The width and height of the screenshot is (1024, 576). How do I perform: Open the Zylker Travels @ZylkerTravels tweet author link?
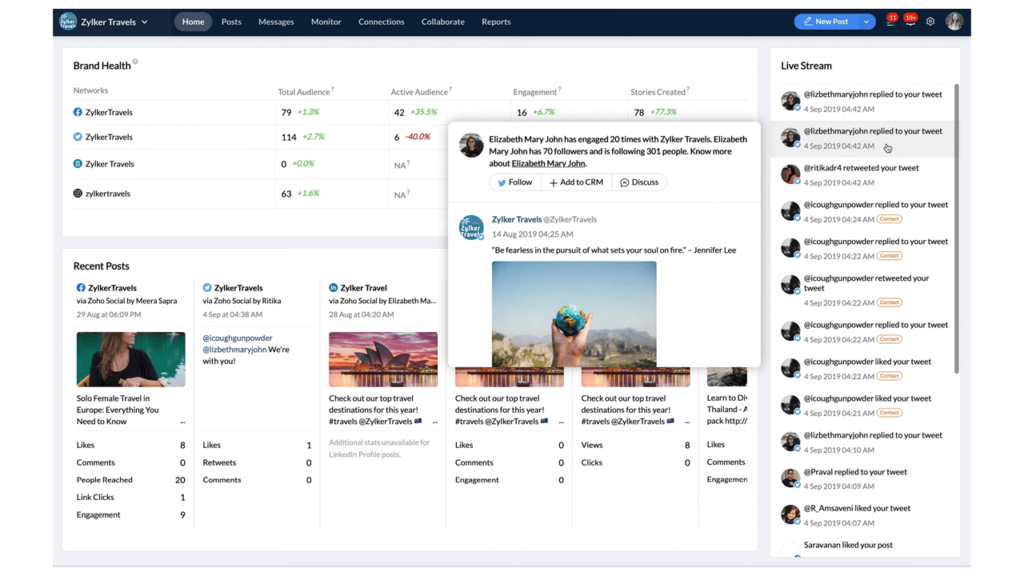544,219
